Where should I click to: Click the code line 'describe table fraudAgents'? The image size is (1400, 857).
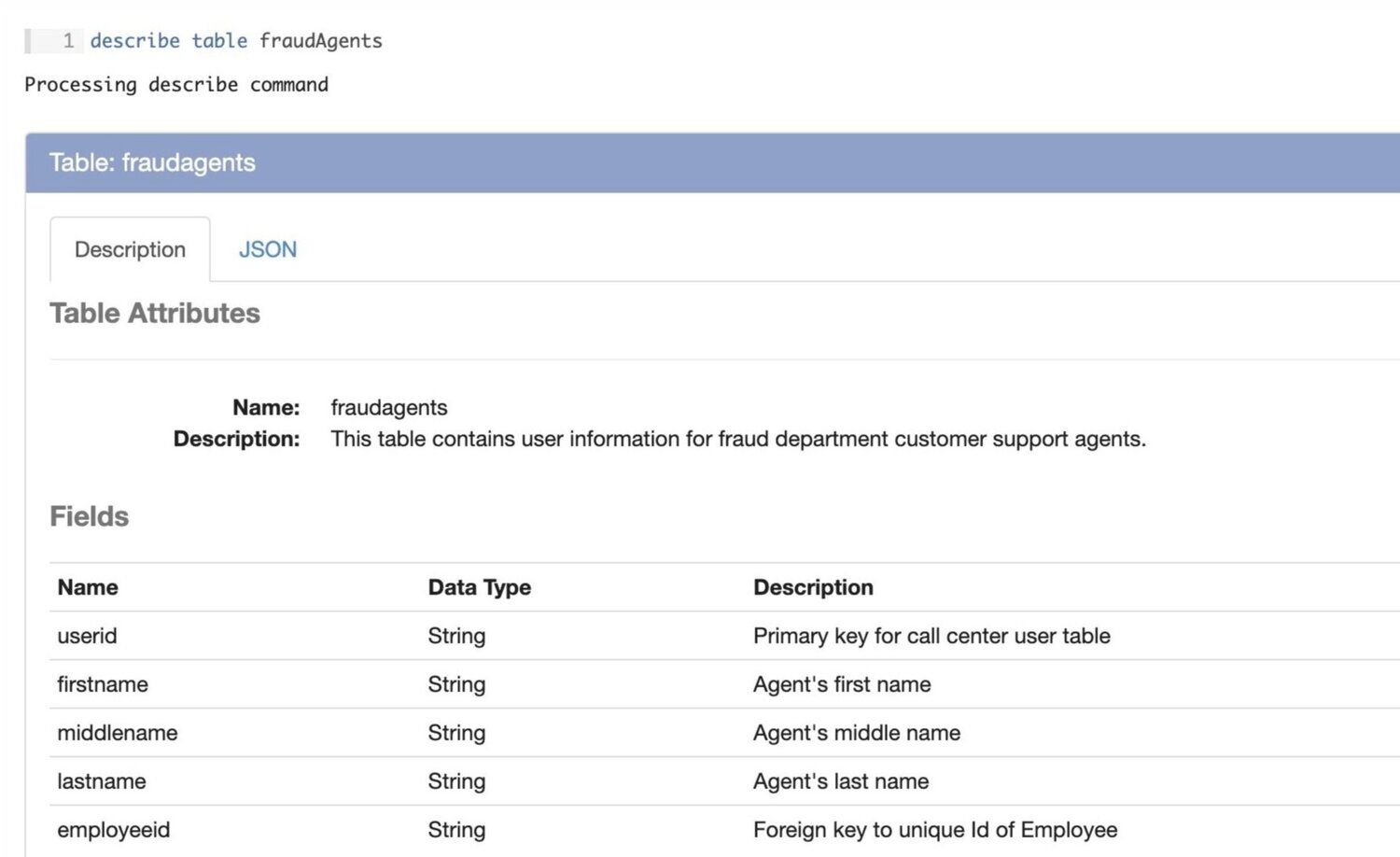pos(236,41)
